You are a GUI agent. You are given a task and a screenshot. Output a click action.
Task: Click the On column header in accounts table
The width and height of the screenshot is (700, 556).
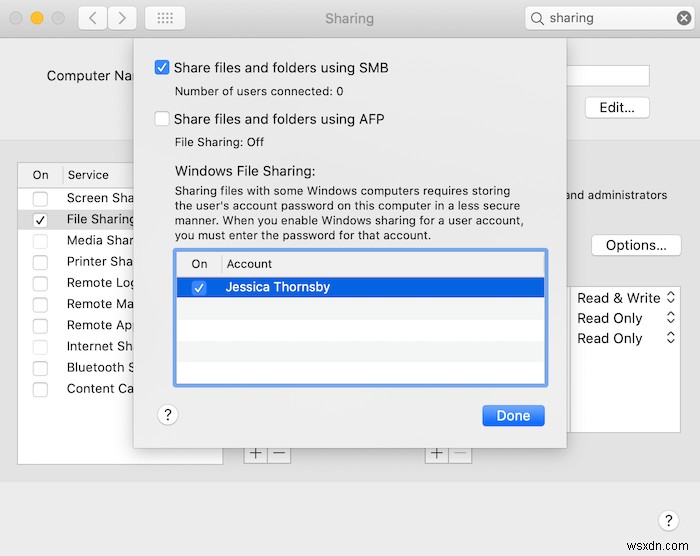(x=199, y=264)
